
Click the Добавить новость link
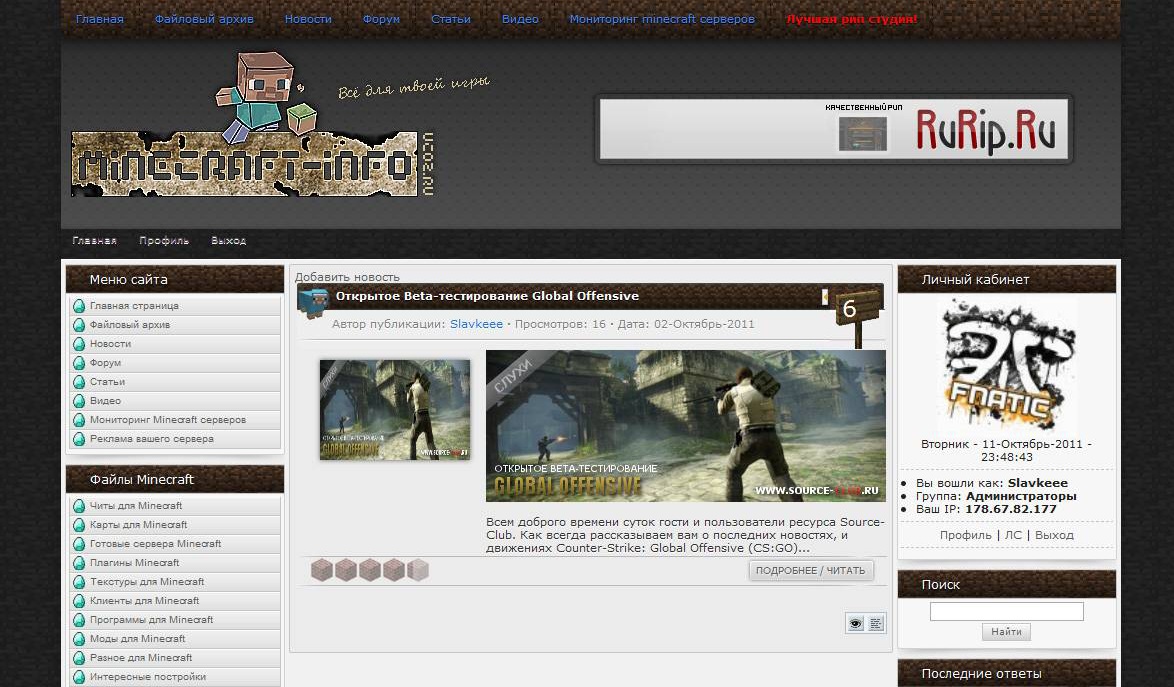tap(347, 277)
